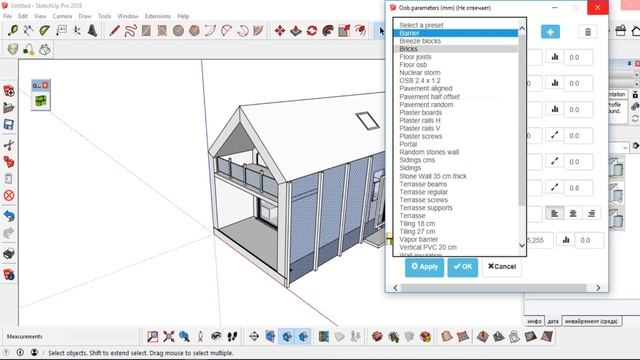Viewport: 640px width, 360px height.
Task: Switch to the инфо tab
Action: click(534, 321)
